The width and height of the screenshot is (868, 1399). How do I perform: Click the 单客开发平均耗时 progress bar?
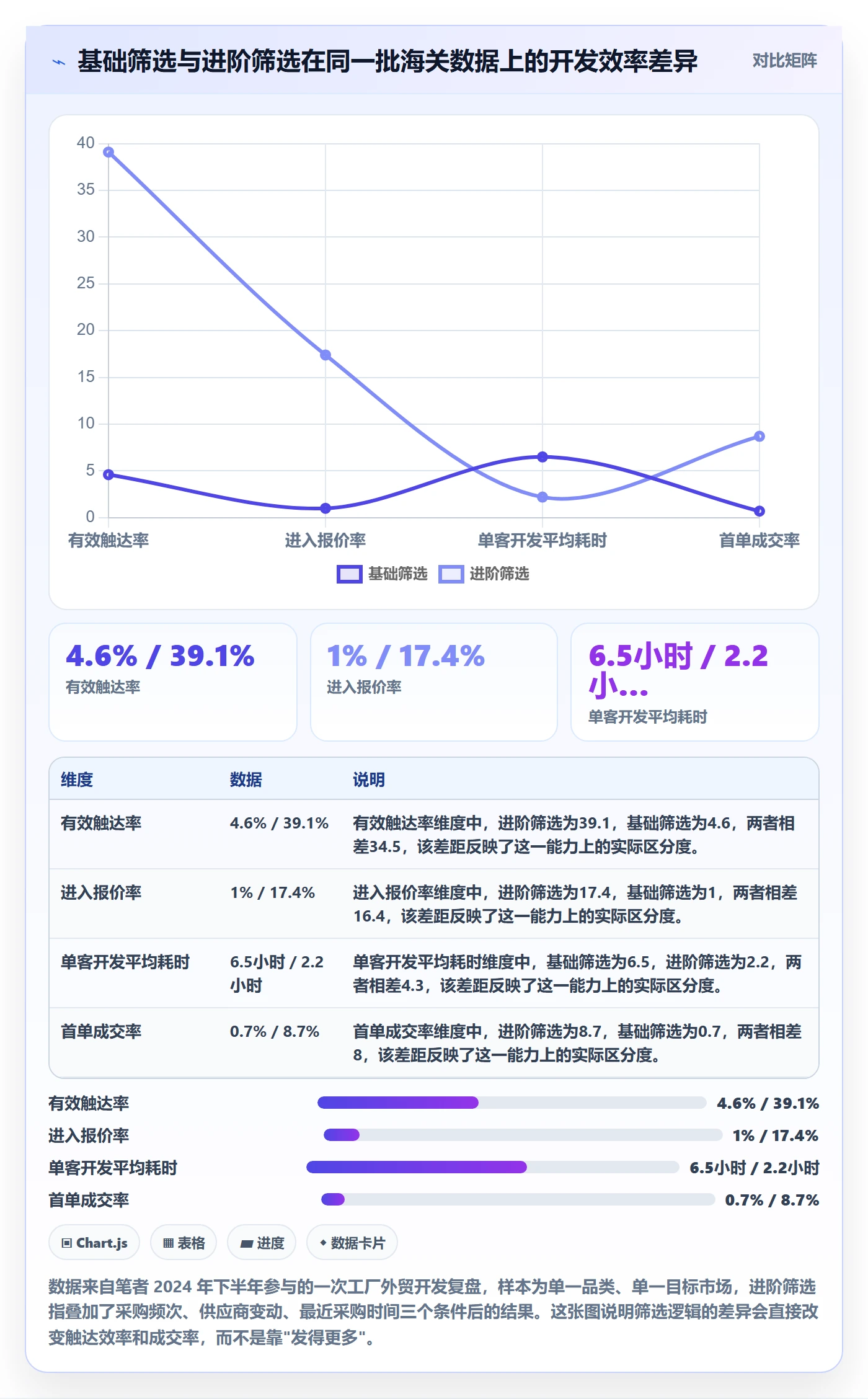[493, 1167]
